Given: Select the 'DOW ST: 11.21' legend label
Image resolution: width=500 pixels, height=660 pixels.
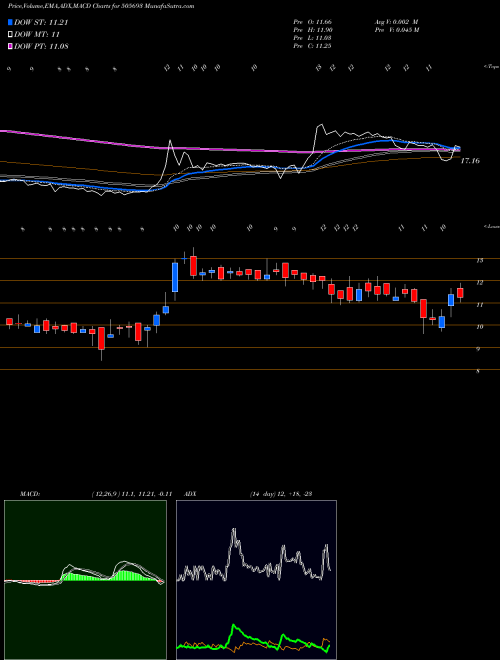Looking at the screenshot, I should (41, 23).
